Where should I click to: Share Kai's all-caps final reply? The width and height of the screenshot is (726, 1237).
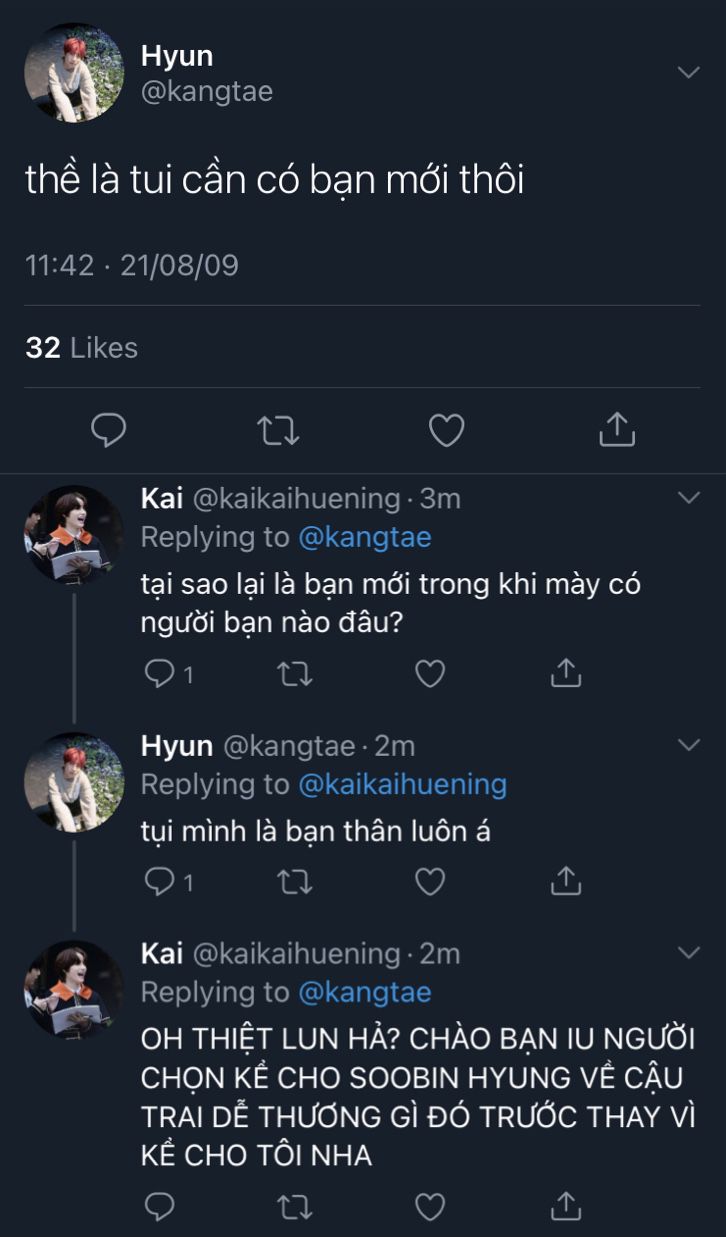[565, 1207]
